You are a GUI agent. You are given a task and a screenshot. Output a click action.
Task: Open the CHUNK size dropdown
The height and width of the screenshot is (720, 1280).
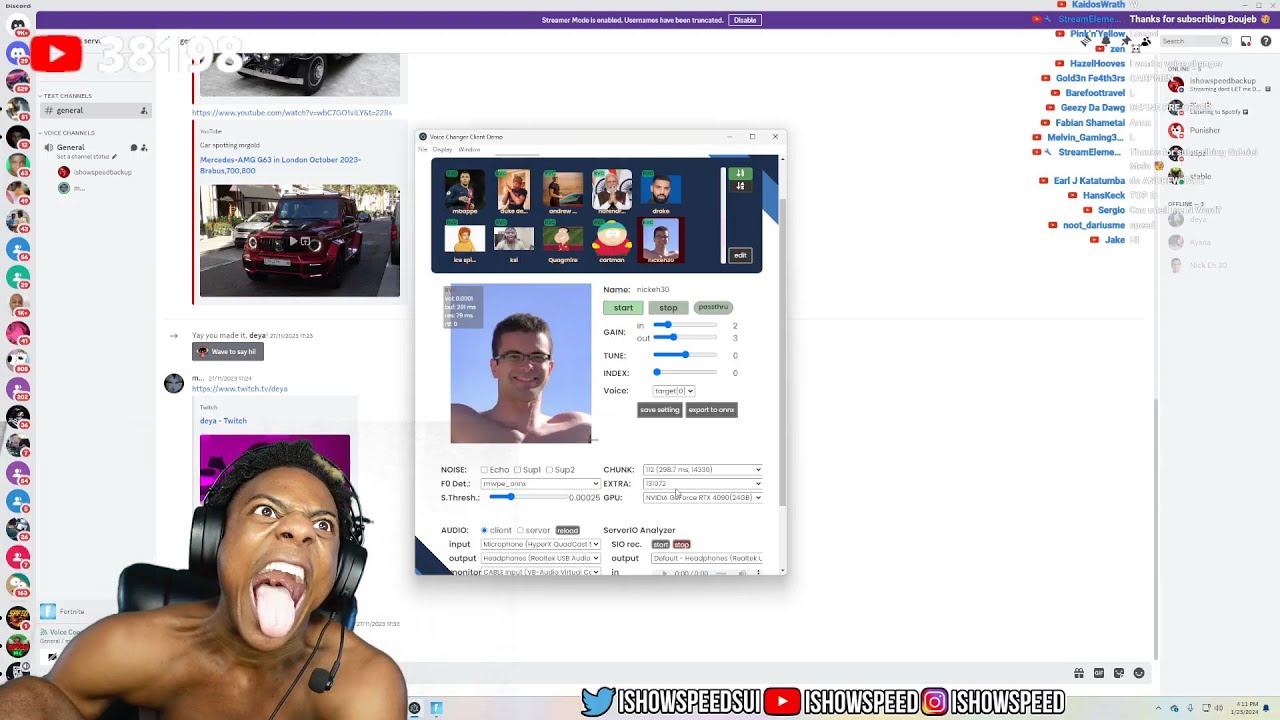coord(702,470)
